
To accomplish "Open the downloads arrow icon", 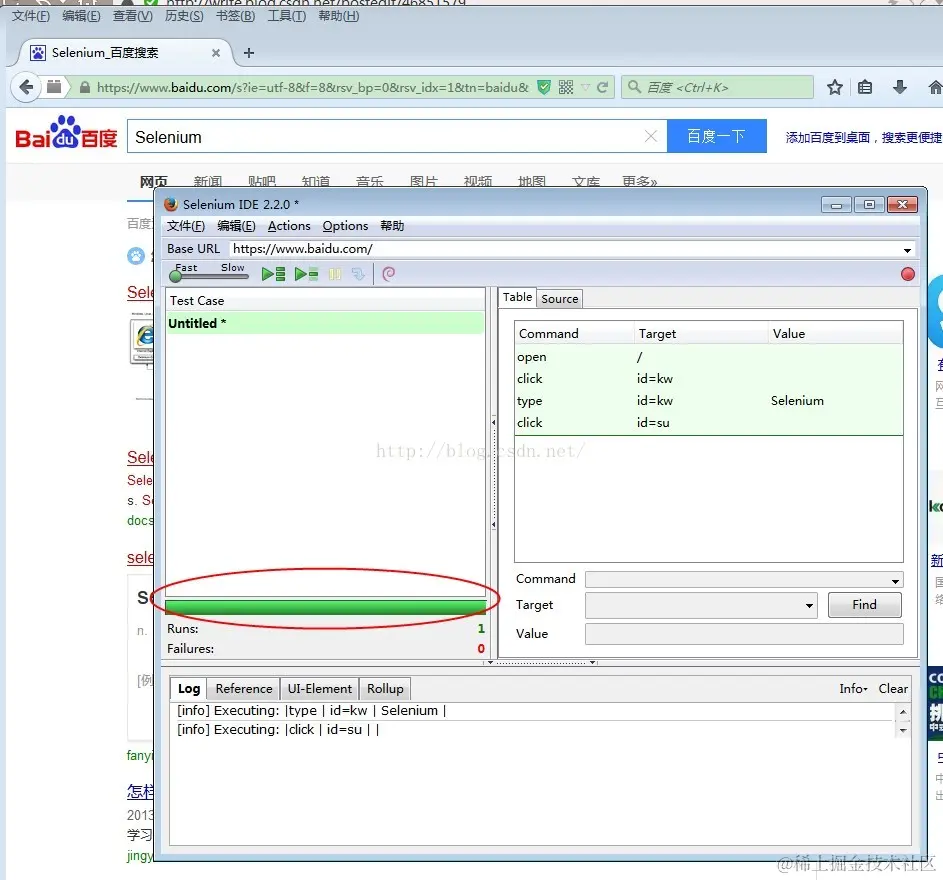I will (900, 88).
